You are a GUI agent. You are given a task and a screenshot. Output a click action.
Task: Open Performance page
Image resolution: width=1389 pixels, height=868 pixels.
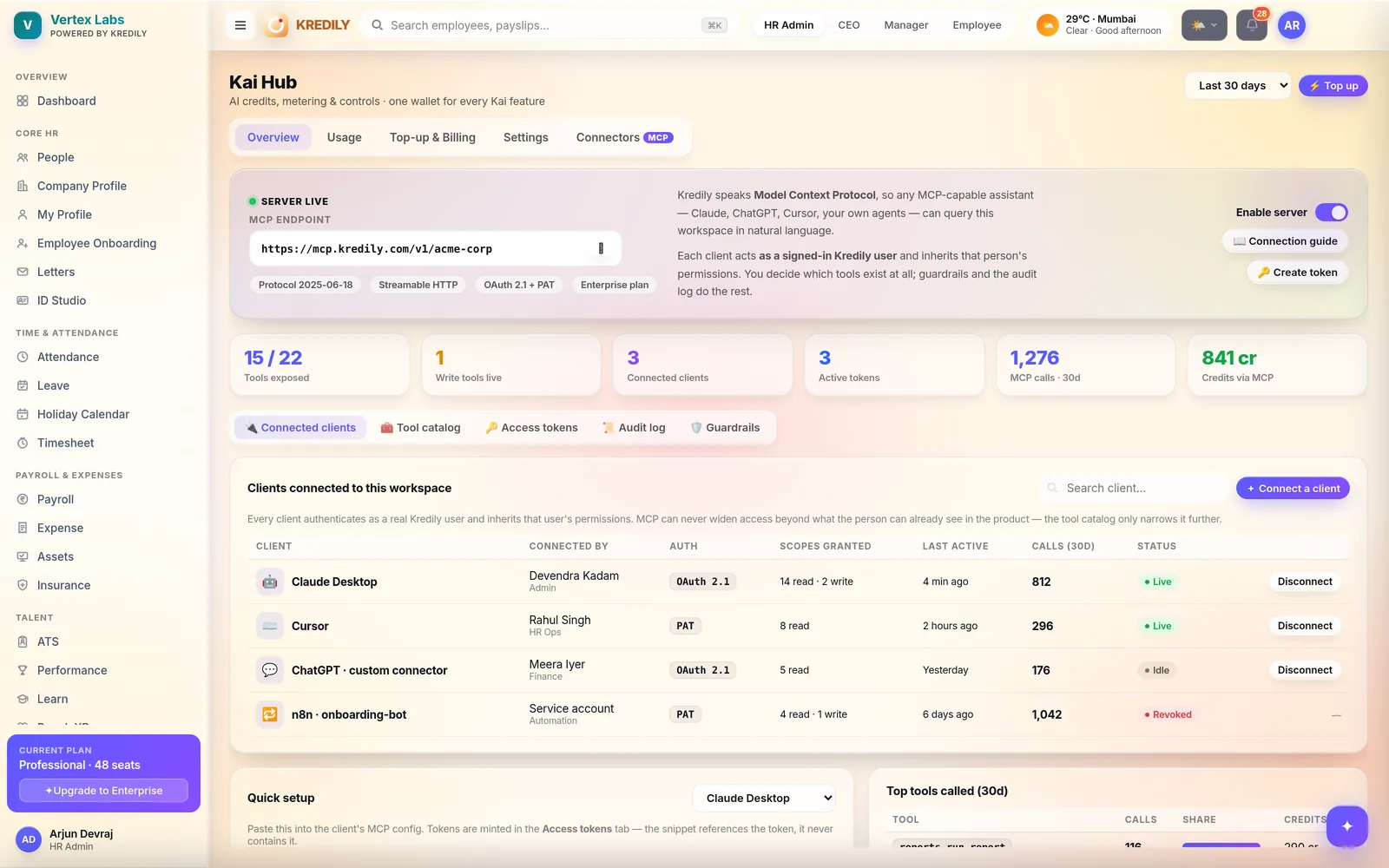104,670
